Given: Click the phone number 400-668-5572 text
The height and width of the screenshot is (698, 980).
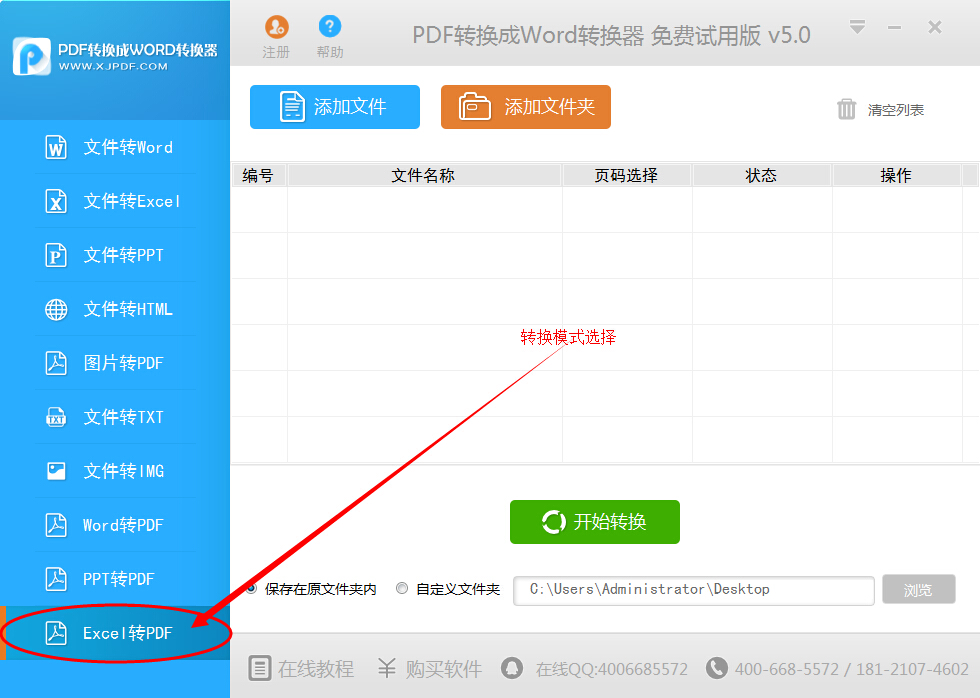Looking at the screenshot, I should (x=787, y=669).
